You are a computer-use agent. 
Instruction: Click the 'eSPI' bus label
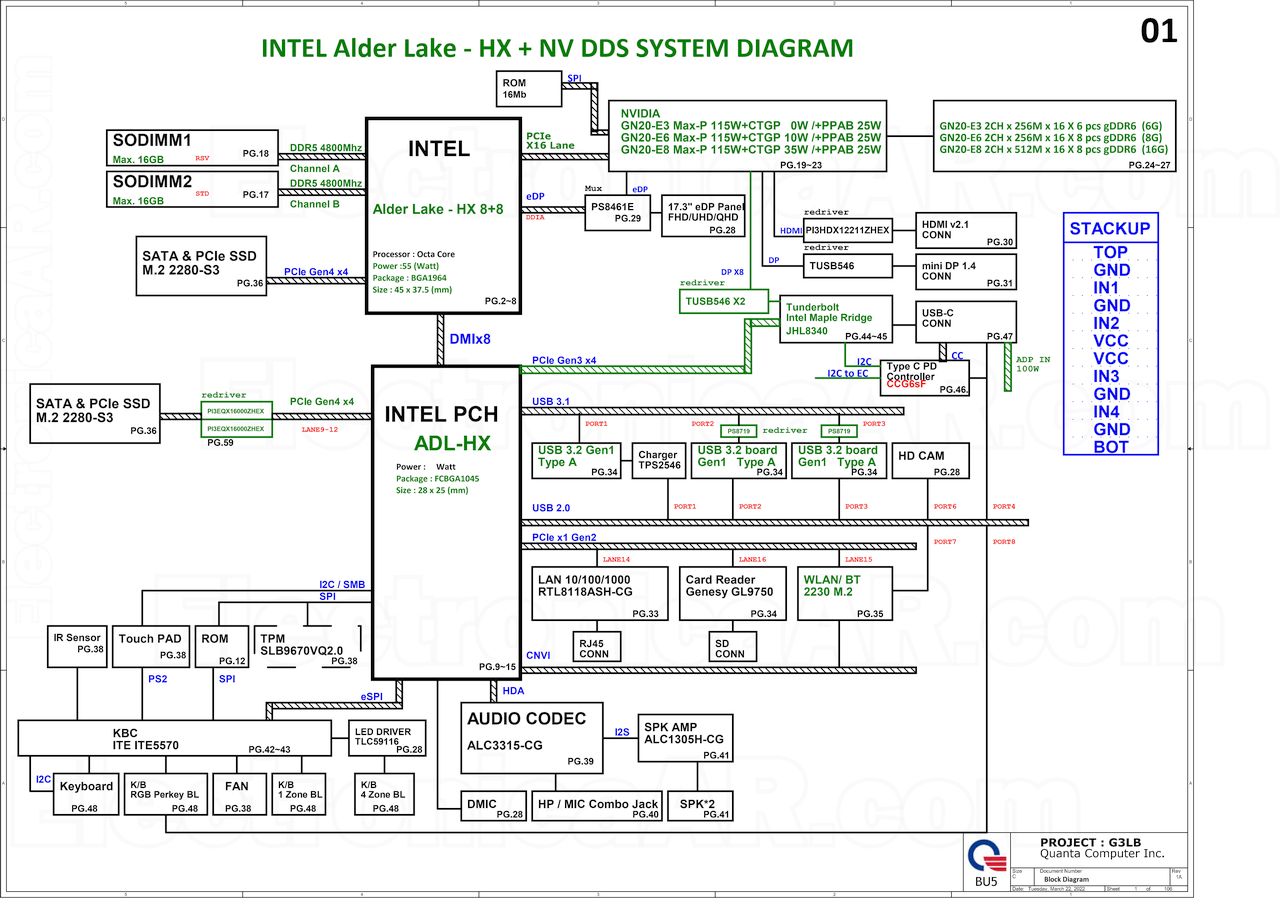tap(374, 696)
